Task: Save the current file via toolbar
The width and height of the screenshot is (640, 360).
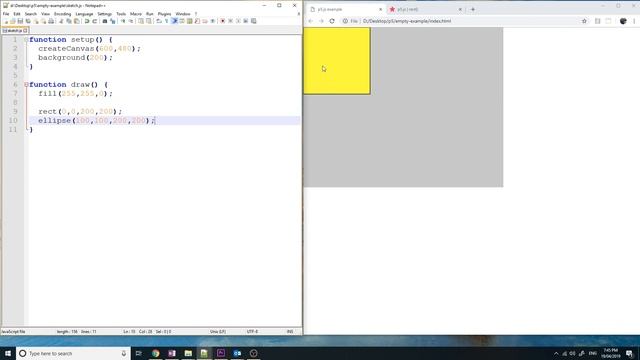Action: (x=20, y=21)
